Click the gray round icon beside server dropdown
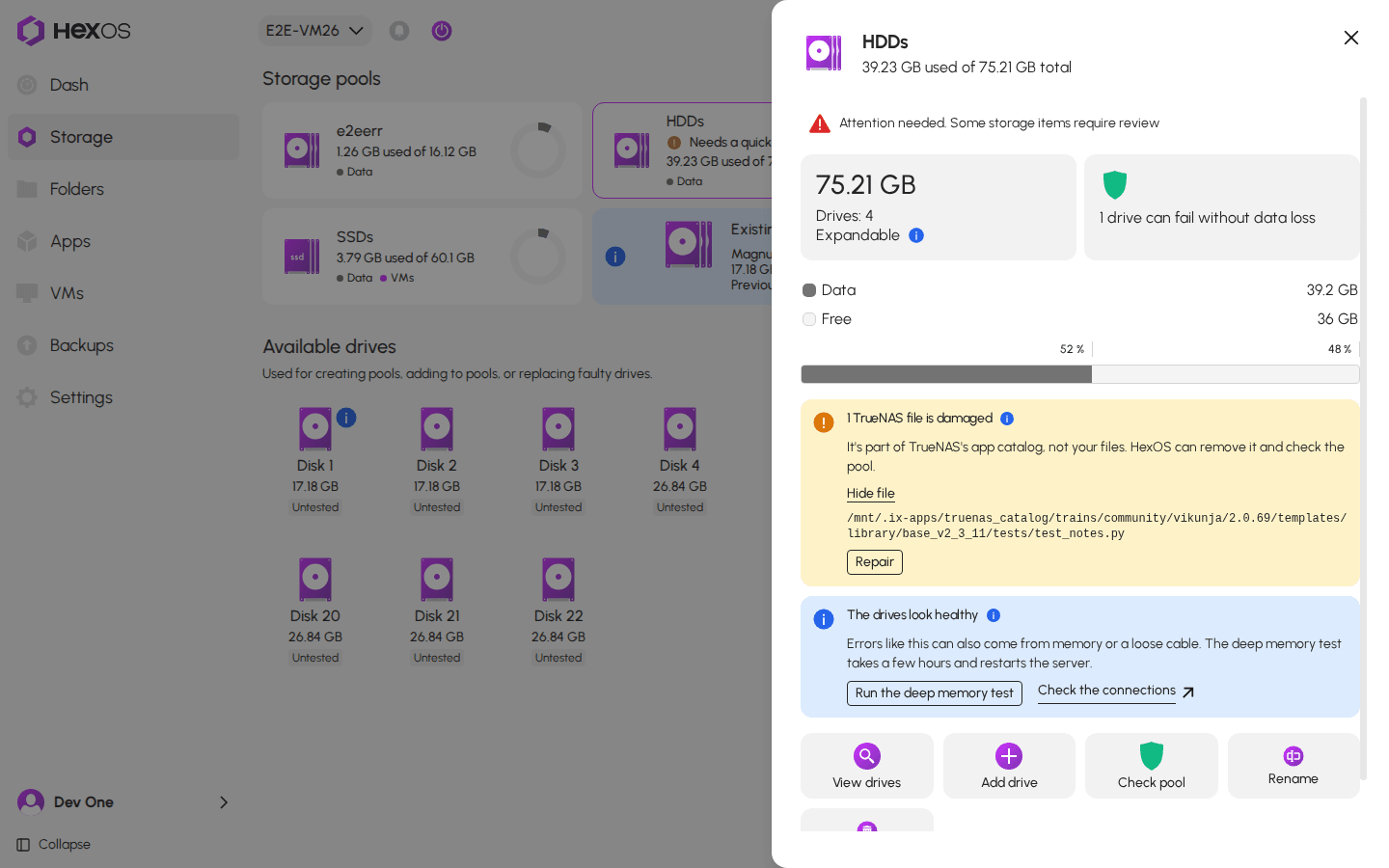 pyautogui.click(x=399, y=31)
